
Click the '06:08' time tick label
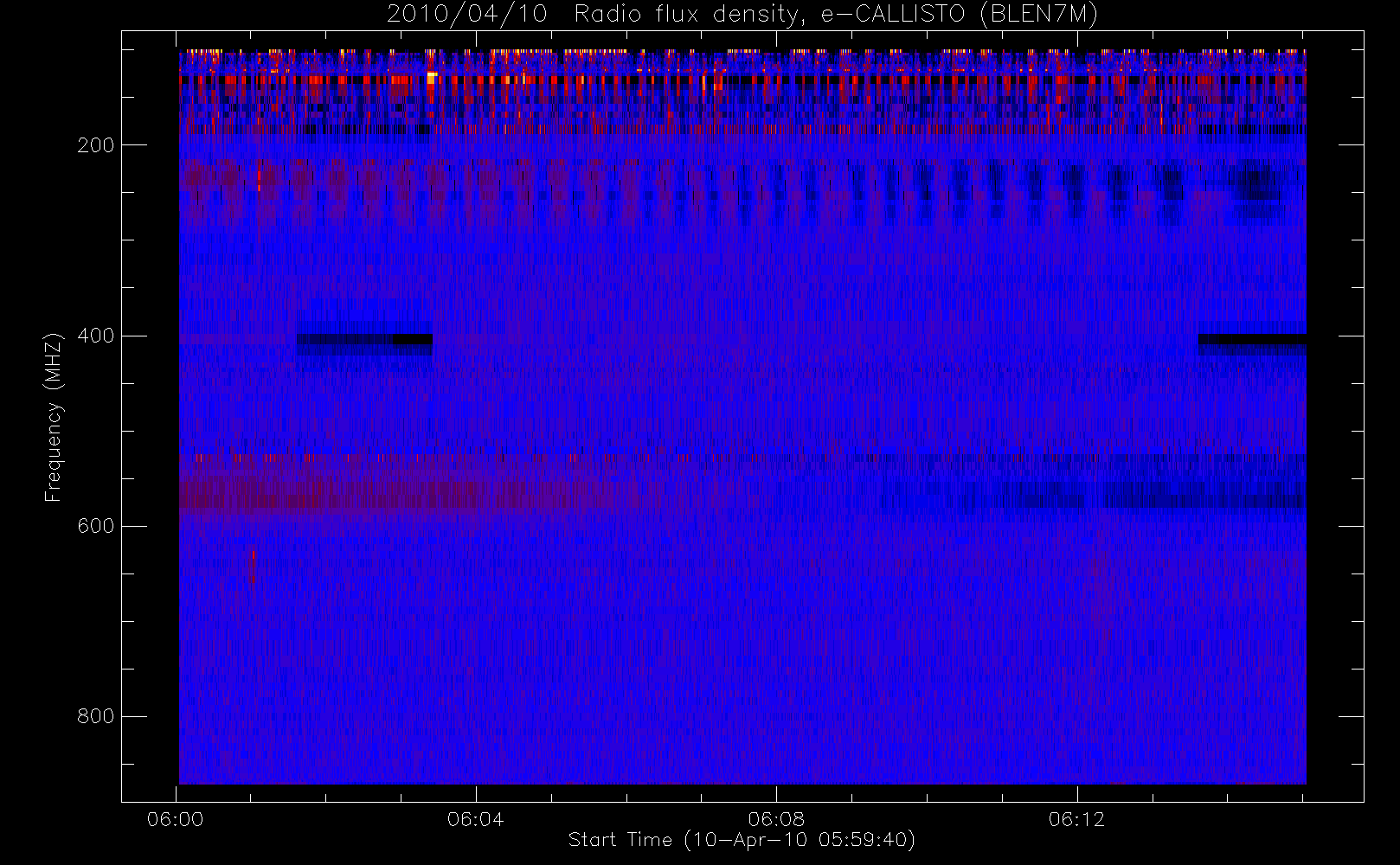tap(776, 819)
